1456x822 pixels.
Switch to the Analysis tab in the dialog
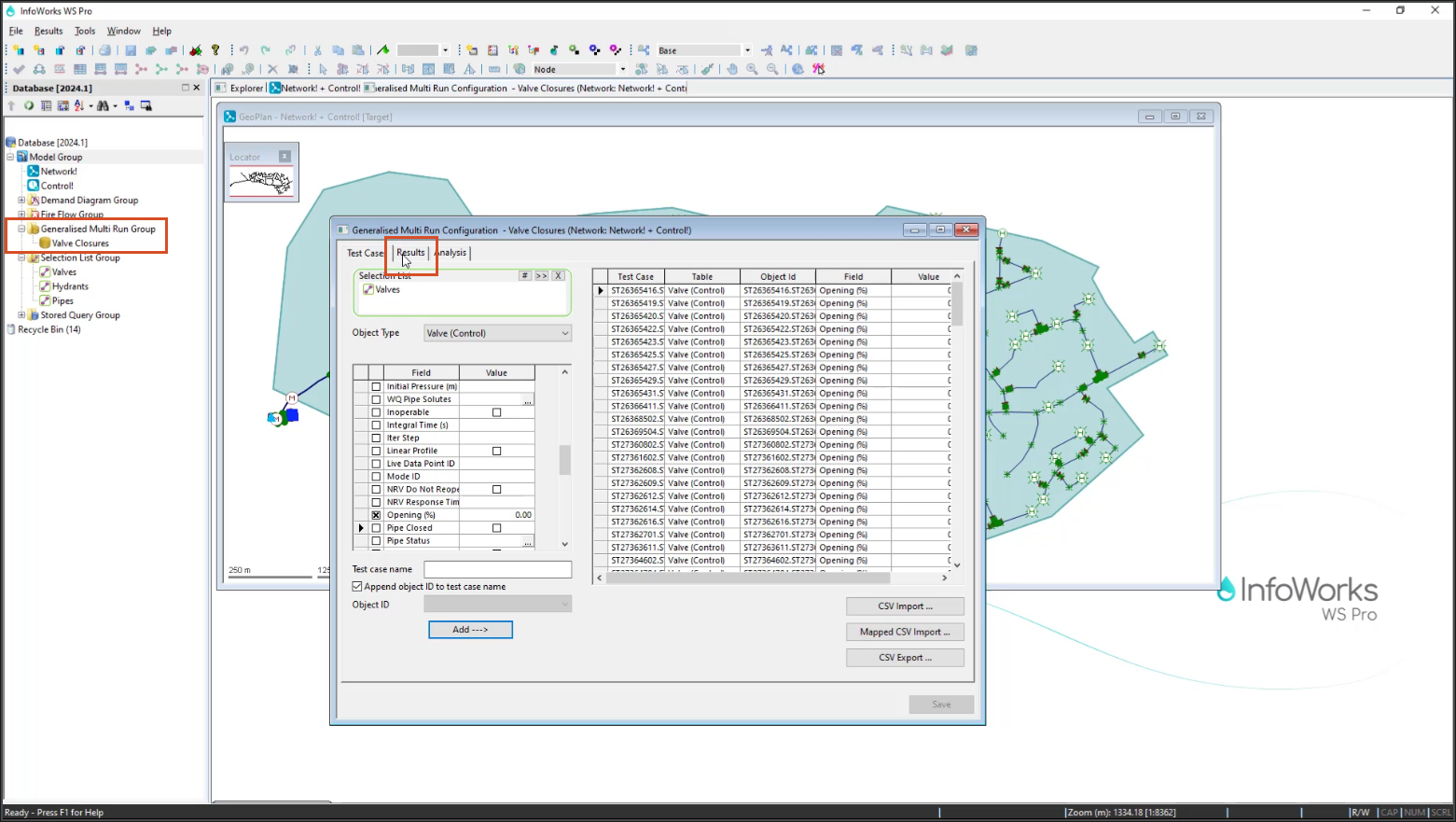(451, 253)
